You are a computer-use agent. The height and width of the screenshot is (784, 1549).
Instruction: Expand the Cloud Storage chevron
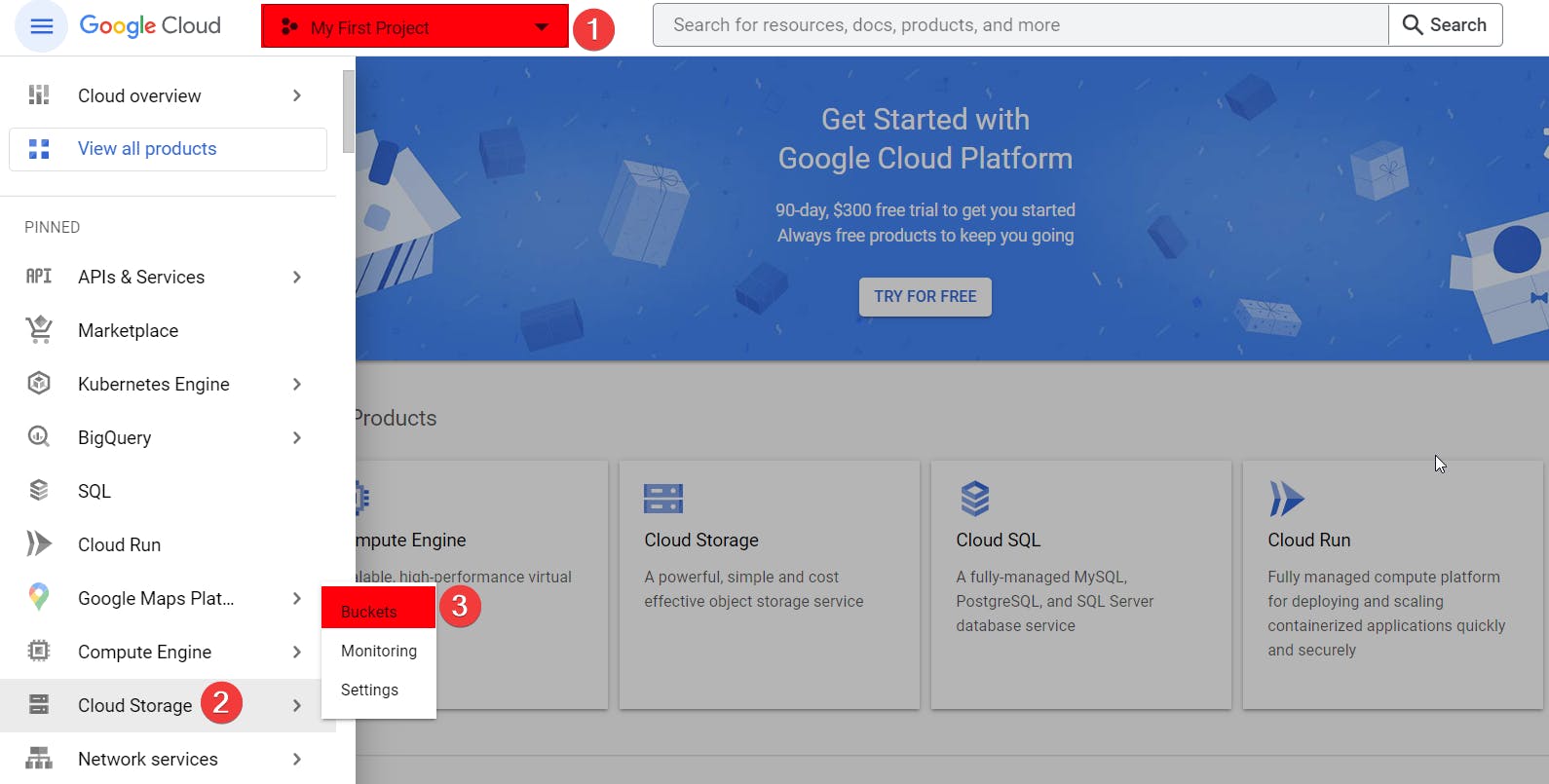click(297, 705)
